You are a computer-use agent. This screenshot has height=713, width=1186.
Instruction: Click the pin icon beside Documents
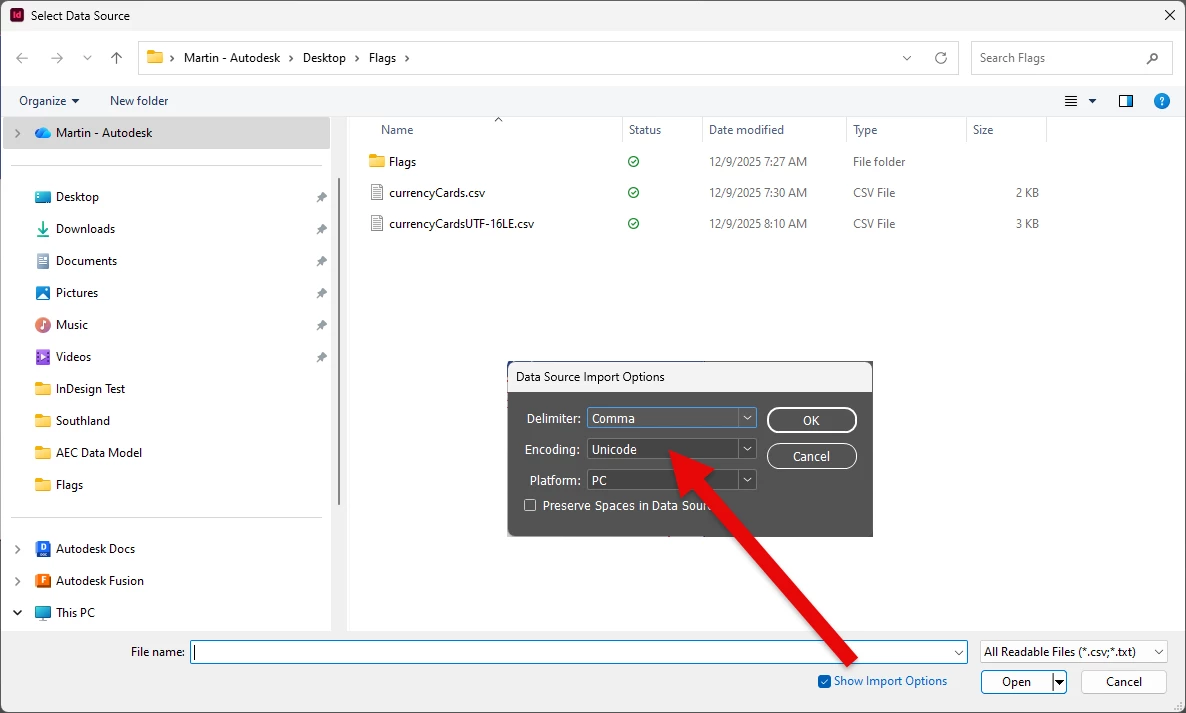pos(321,261)
